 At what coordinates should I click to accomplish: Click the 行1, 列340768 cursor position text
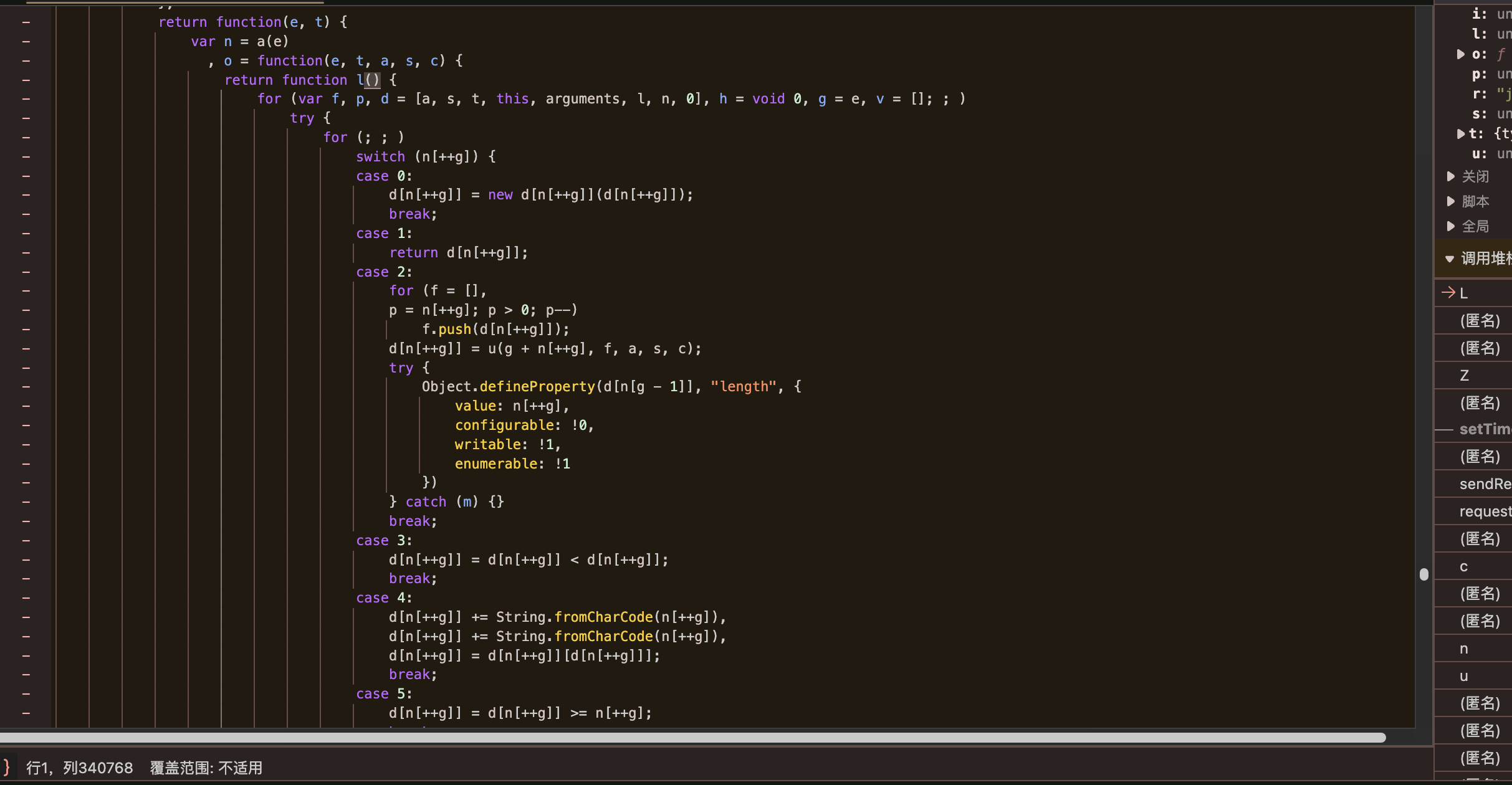[79, 768]
